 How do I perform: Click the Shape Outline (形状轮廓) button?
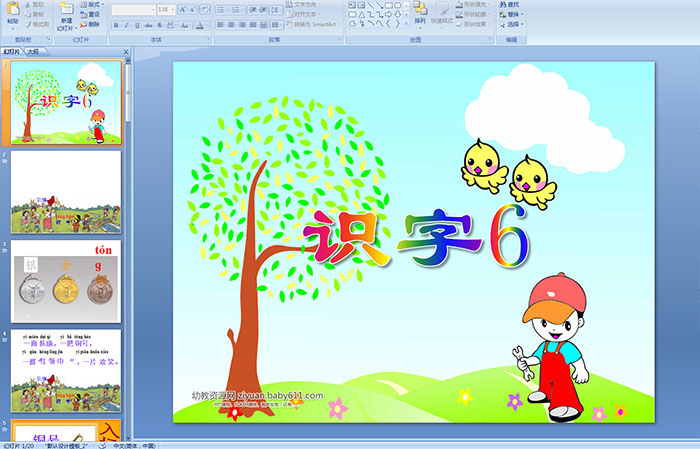pos(474,14)
